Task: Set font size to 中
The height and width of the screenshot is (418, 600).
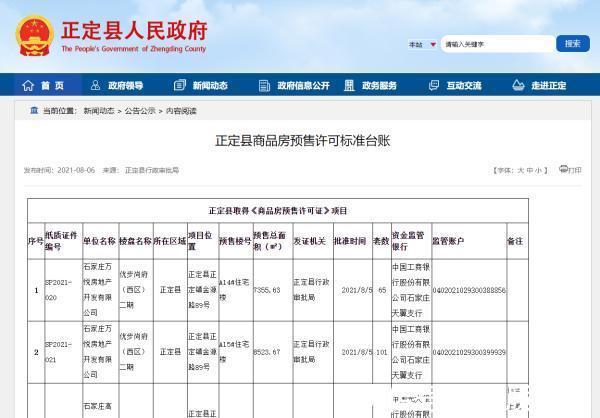Action: (x=530, y=170)
